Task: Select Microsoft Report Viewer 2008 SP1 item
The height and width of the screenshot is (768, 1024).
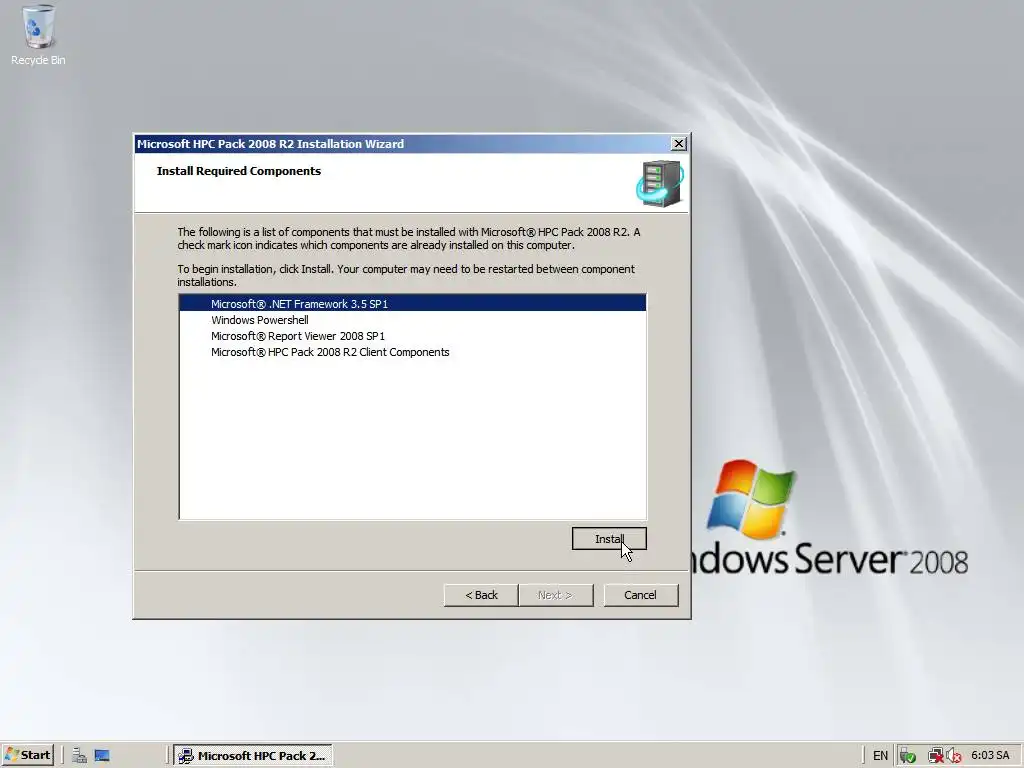Action: pos(412,336)
